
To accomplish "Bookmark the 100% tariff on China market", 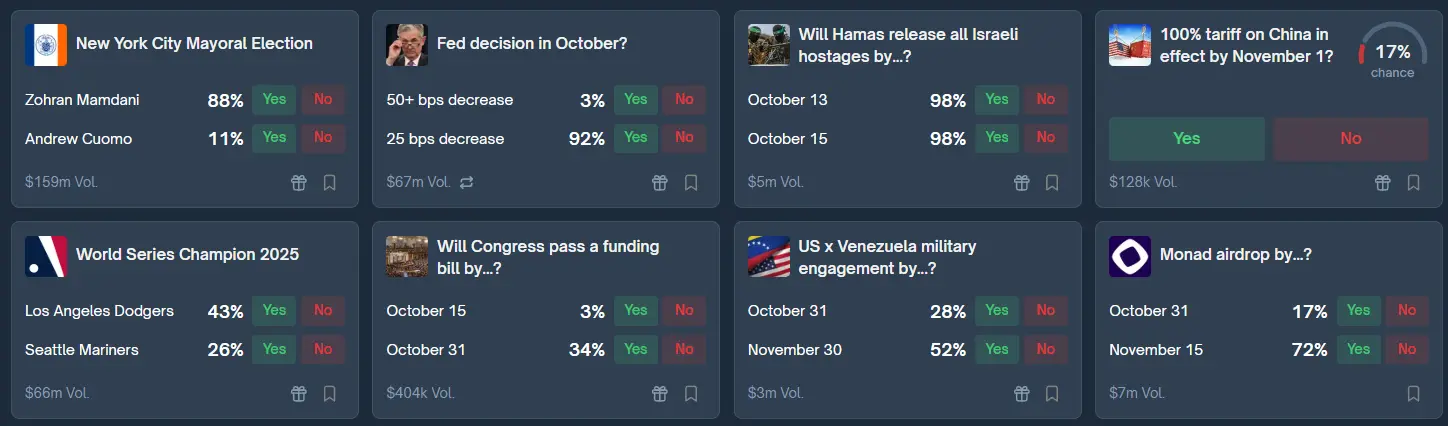I will click(x=1413, y=183).
